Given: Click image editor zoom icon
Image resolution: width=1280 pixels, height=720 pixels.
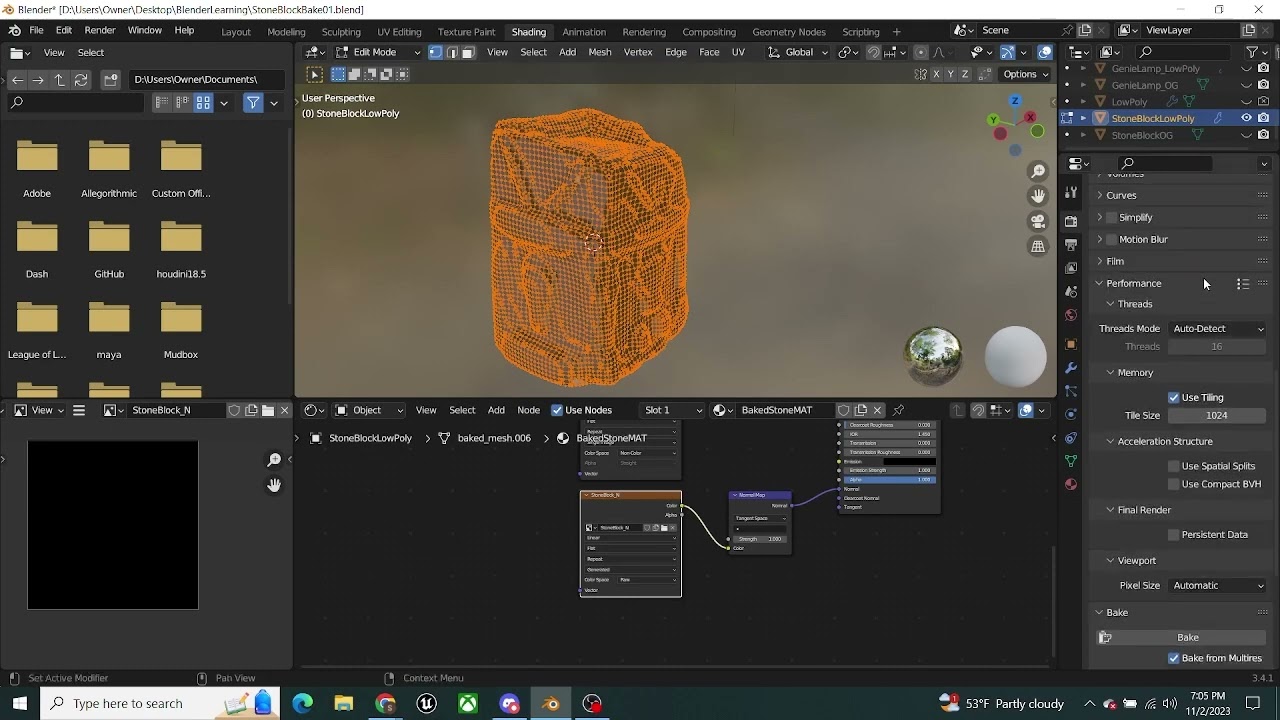Looking at the screenshot, I should click(274, 460).
